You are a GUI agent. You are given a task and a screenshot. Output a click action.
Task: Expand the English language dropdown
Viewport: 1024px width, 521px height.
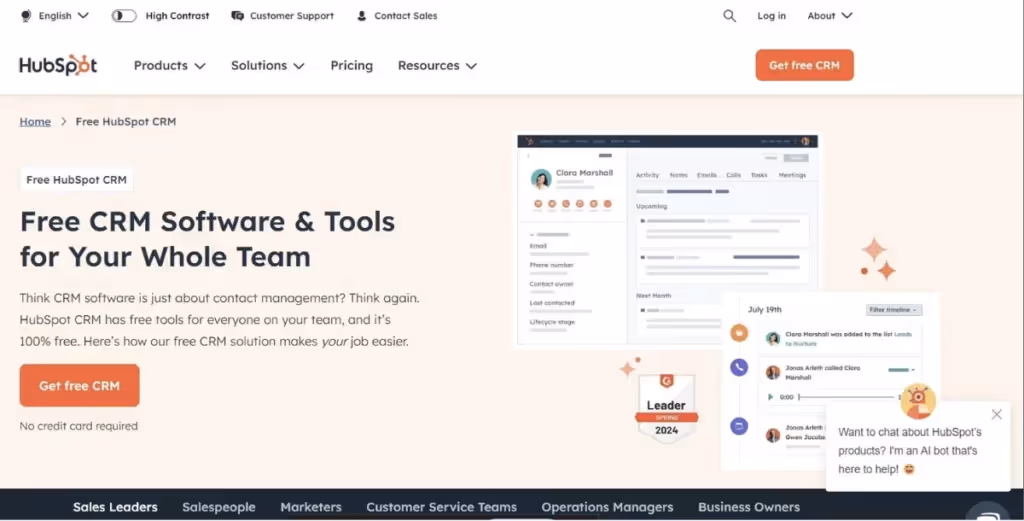point(63,16)
